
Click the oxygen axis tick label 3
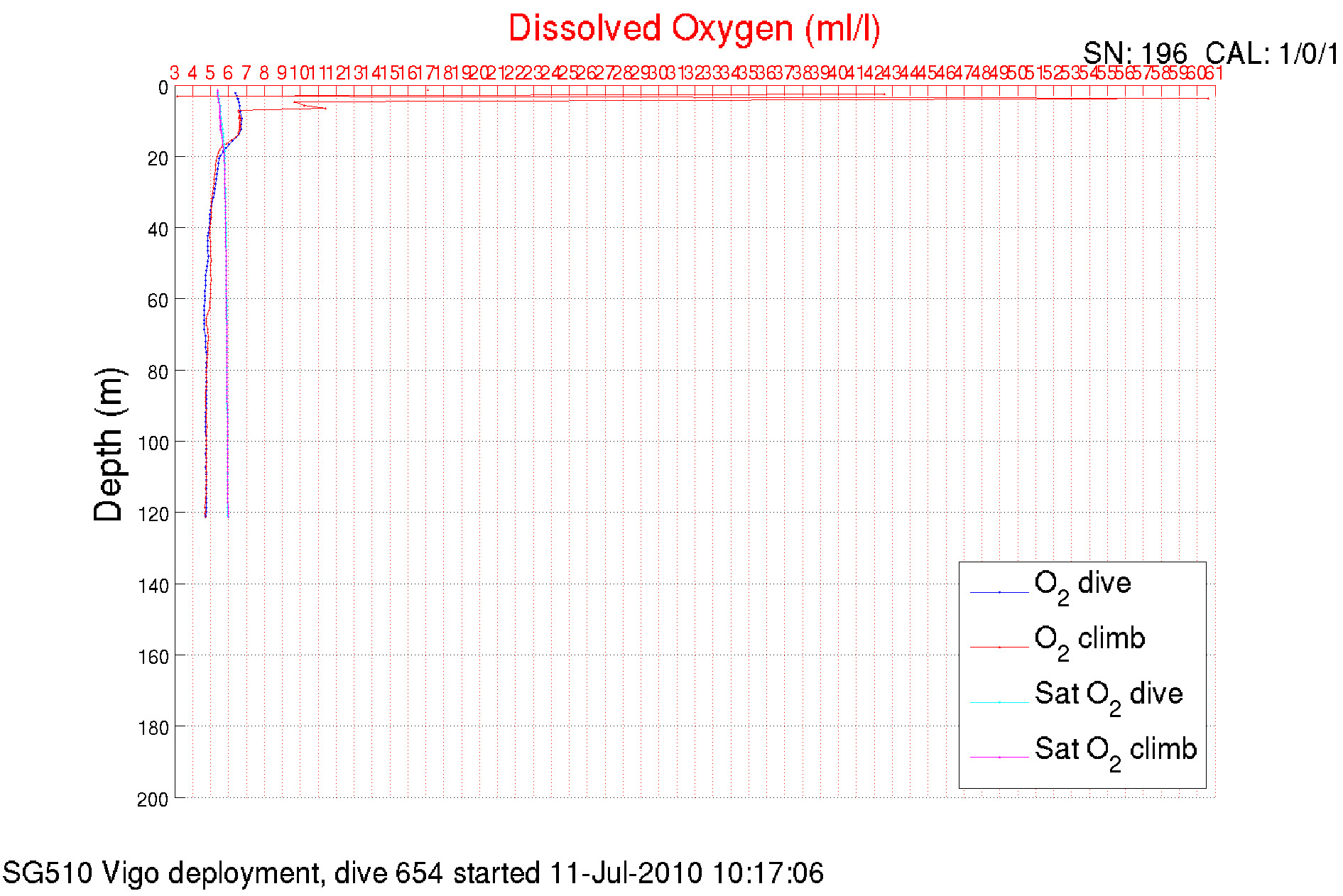coord(175,72)
